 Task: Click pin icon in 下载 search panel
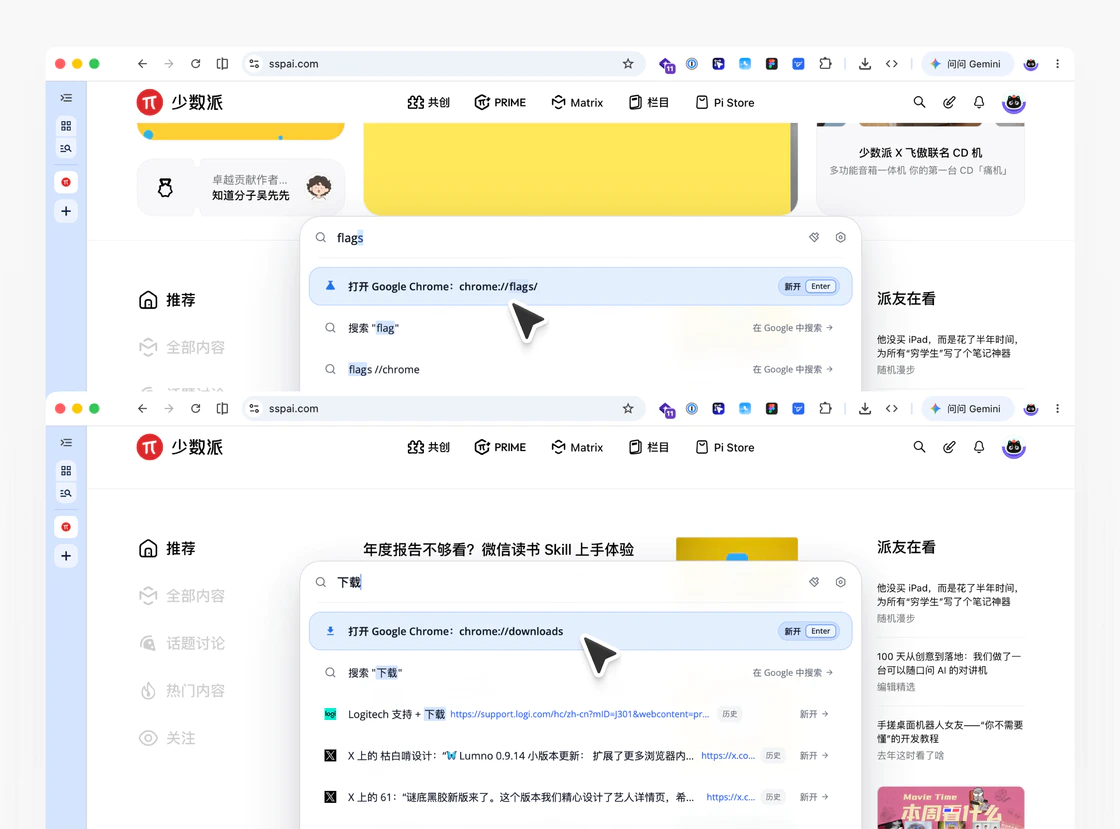pyautogui.click(x=814, y=582)
